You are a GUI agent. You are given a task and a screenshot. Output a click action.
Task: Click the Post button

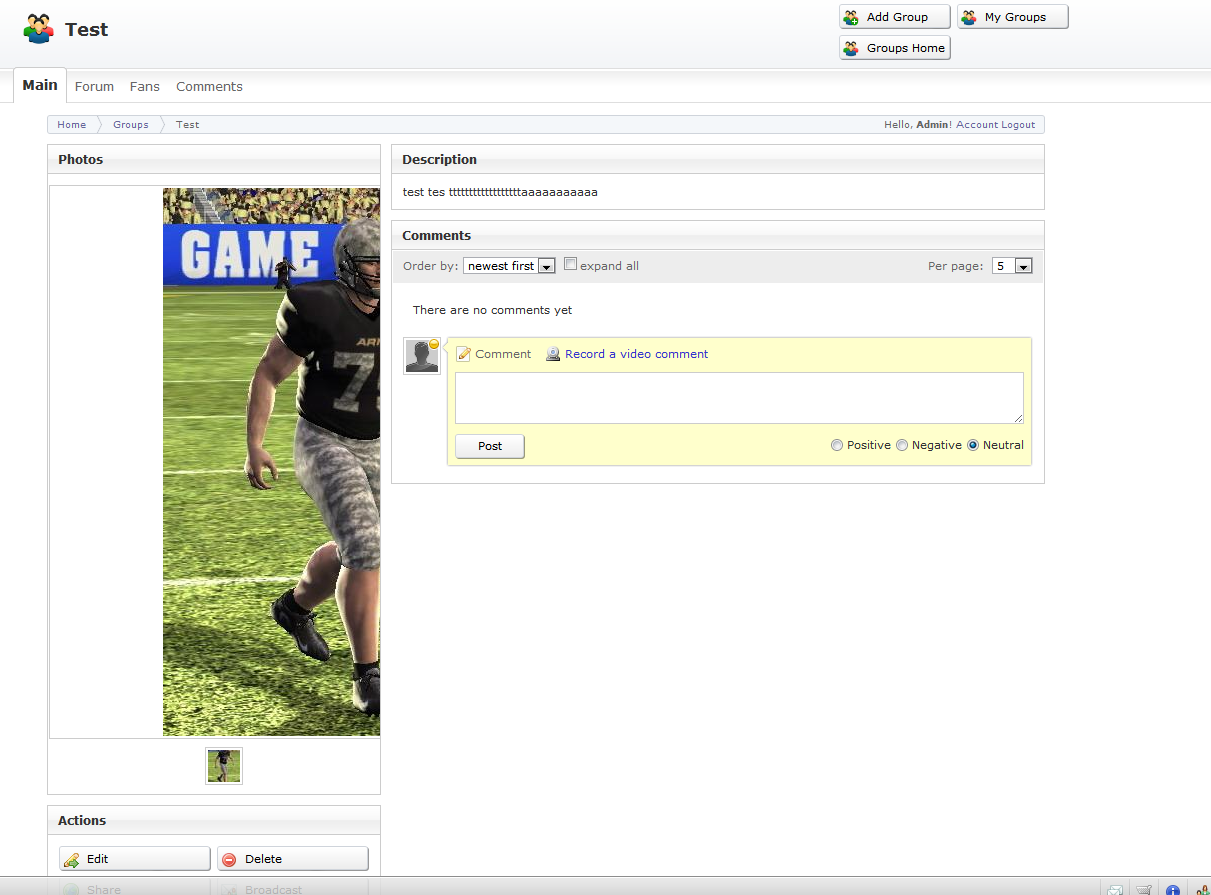coord(490,446)
